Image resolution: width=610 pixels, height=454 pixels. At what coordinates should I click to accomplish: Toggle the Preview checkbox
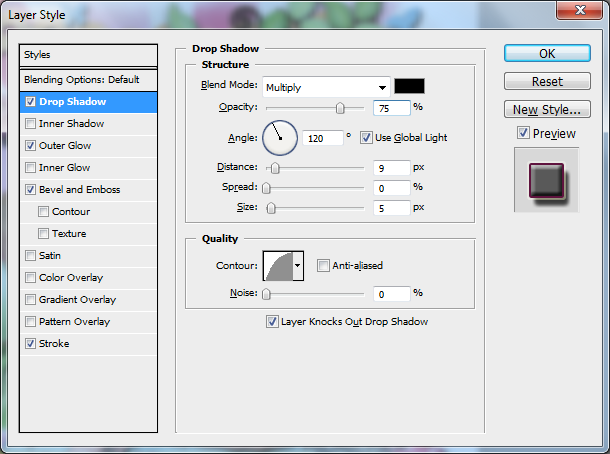coord(523,133)
